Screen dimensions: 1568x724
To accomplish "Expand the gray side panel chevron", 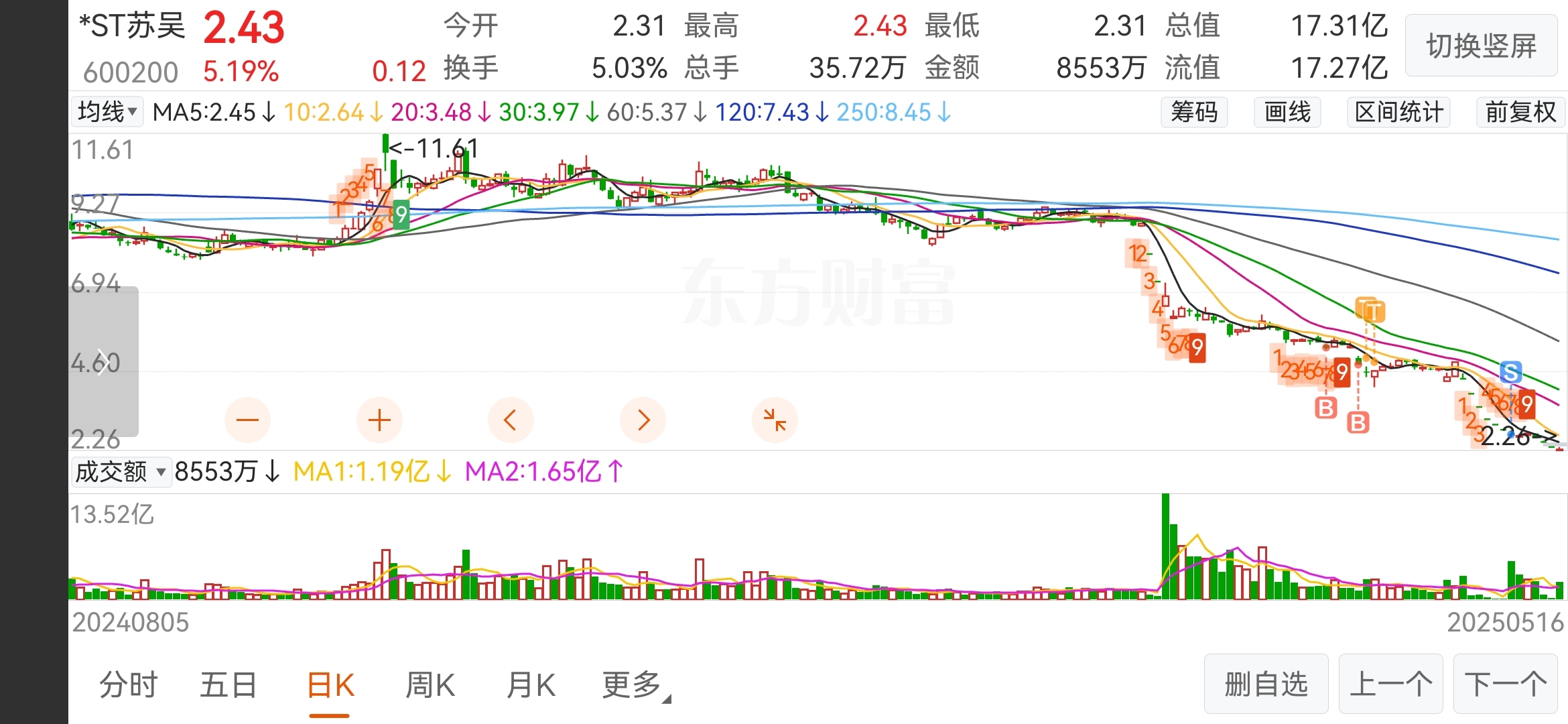I will 103,362.
